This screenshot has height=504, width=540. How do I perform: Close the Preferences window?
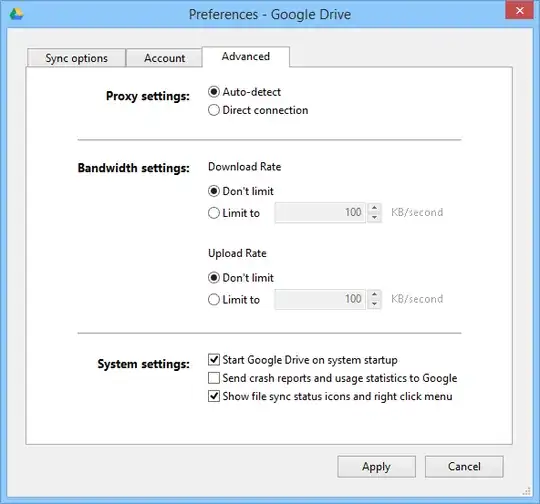(519, 10)
